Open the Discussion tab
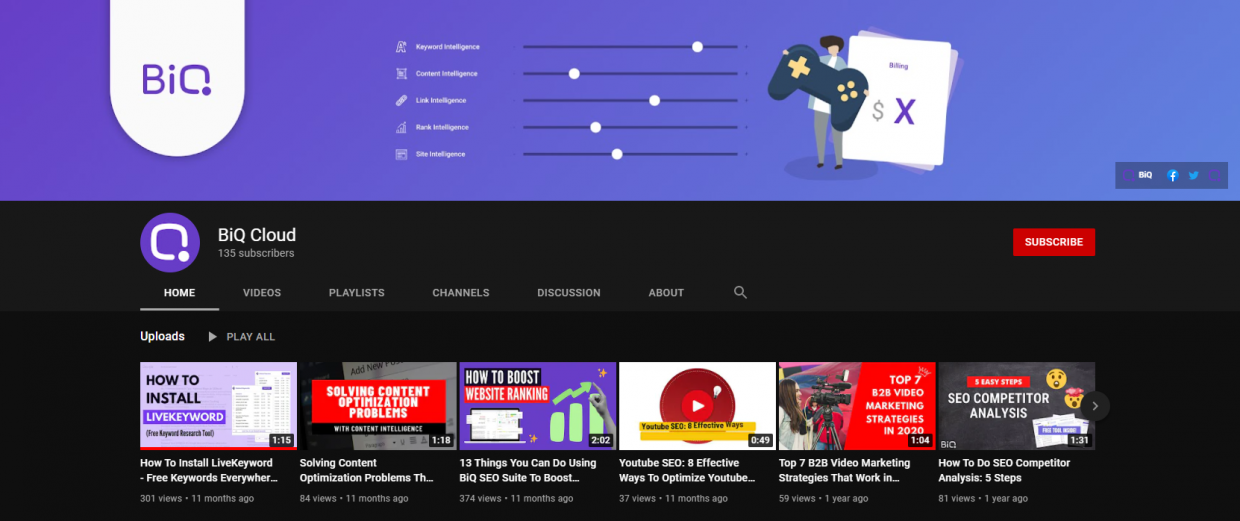Viewport: 1240px width, 521px height. click(569, 293)
